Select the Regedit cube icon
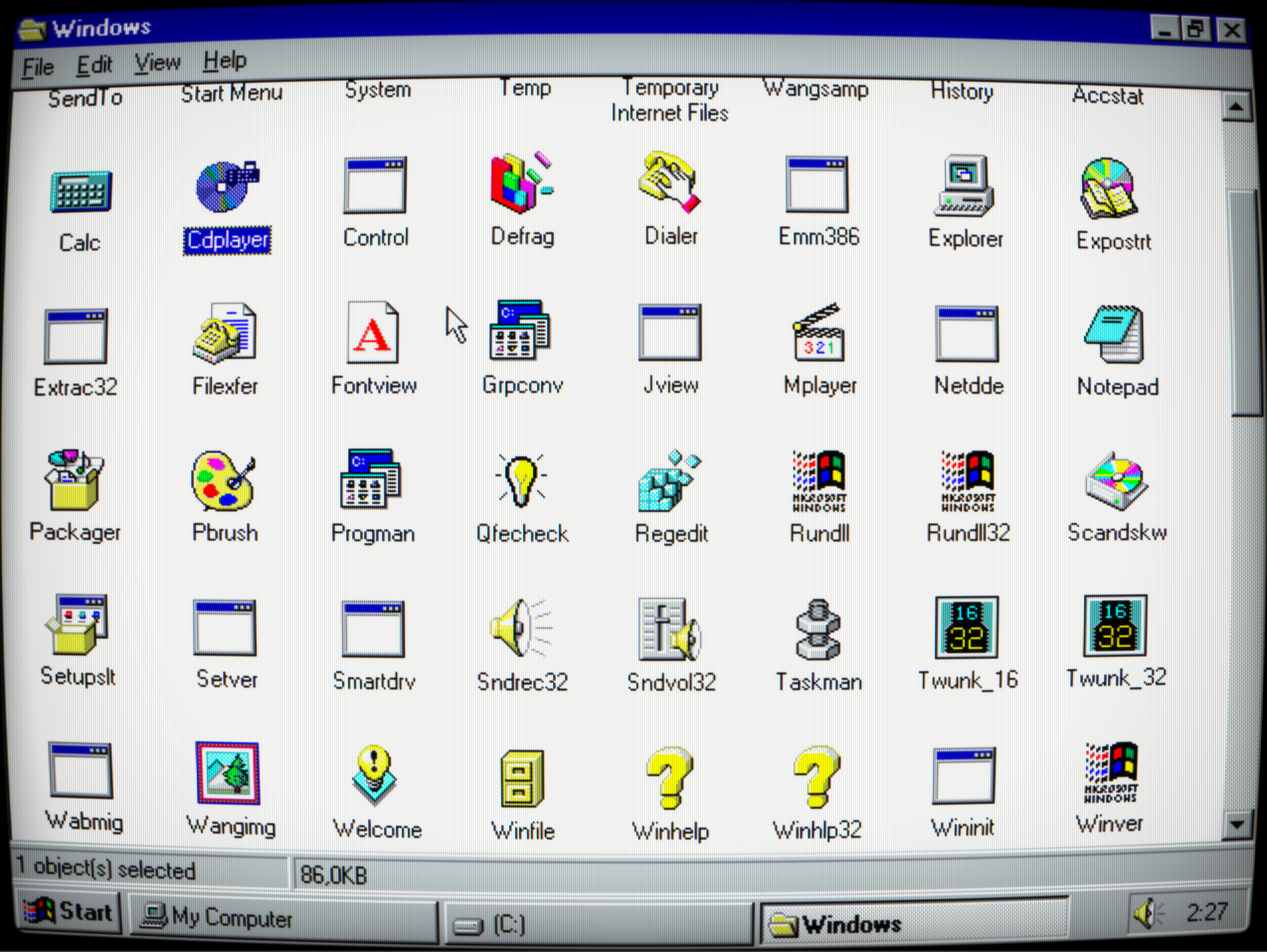This screenshot has height=952, width=1267. click(x=670, y=481)
